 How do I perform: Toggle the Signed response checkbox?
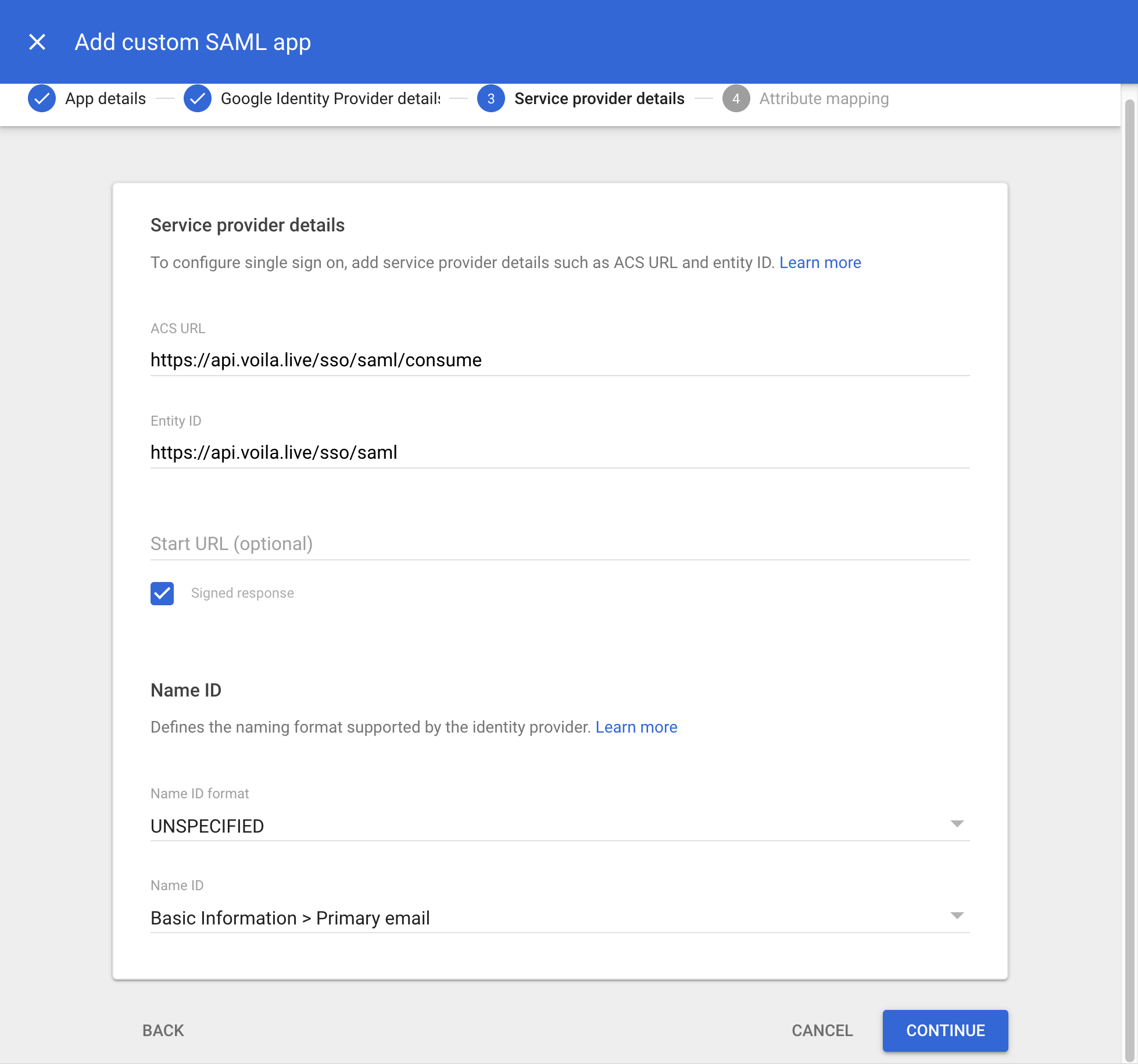pos(162,593)
